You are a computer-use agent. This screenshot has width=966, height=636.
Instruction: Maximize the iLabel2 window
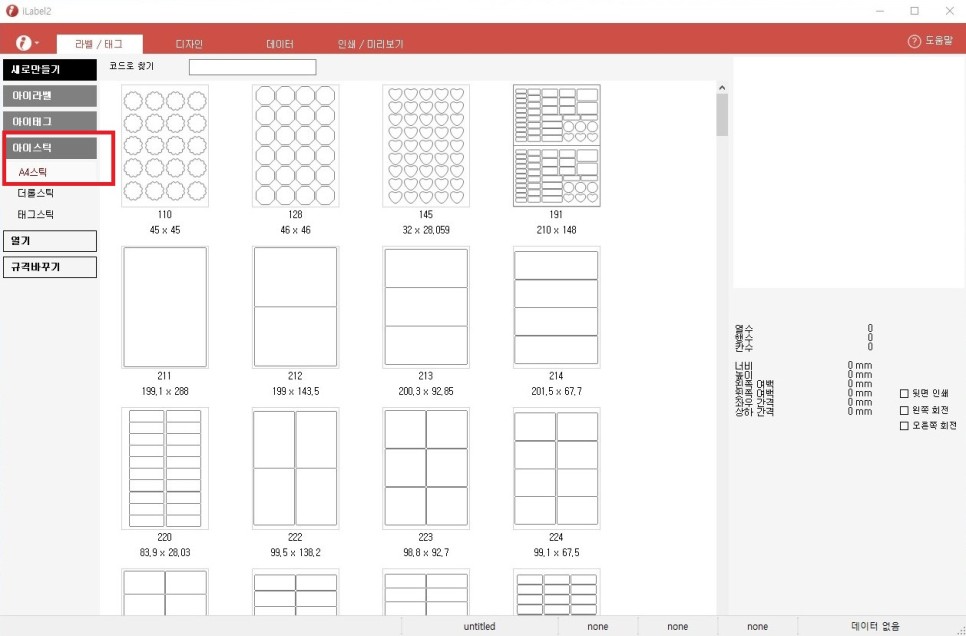click(915, 11)
